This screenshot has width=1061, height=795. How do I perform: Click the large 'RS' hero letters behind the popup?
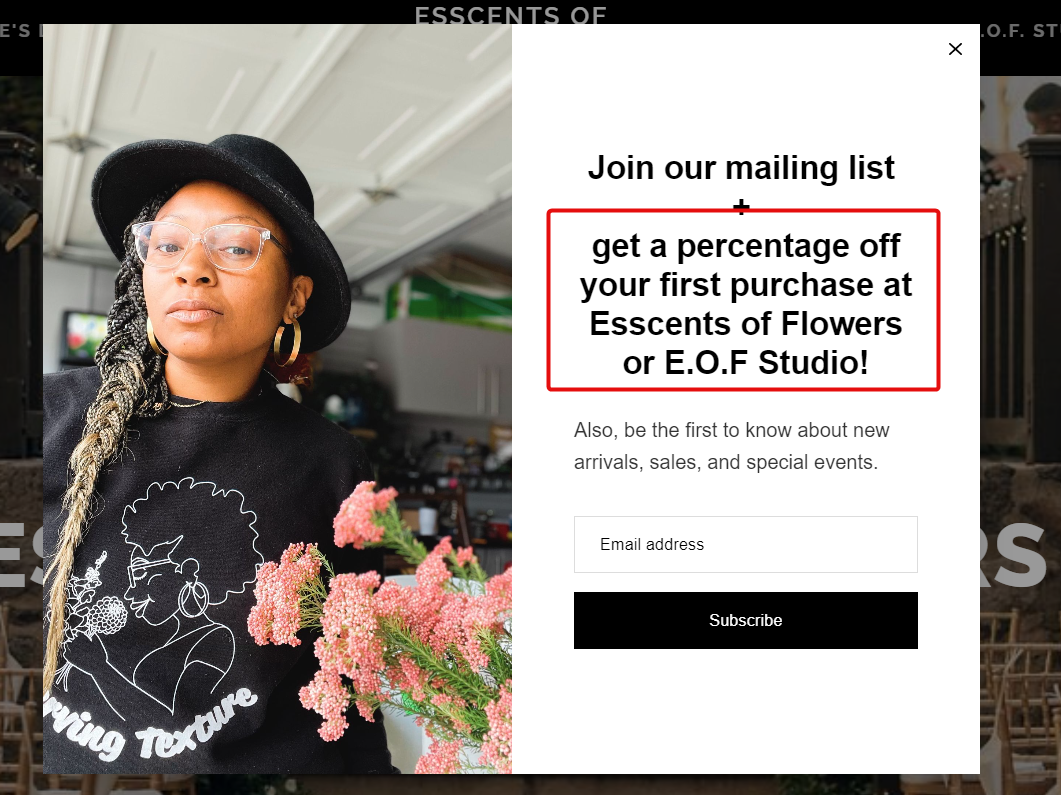pos(1014,556)
